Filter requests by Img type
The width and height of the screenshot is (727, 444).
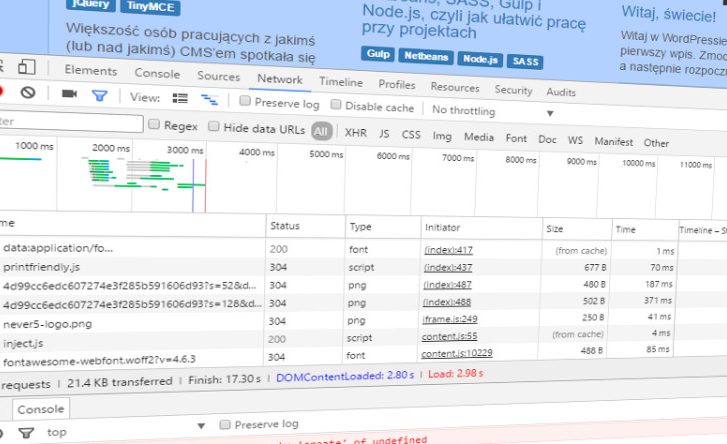point(442,136)
